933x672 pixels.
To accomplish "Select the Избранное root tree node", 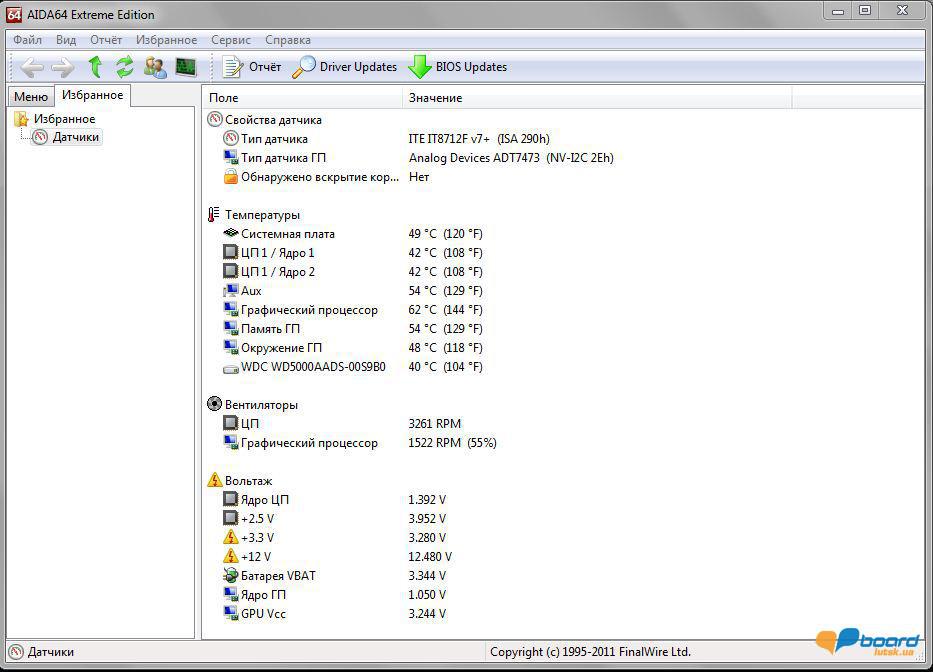I will coord(64,119).
